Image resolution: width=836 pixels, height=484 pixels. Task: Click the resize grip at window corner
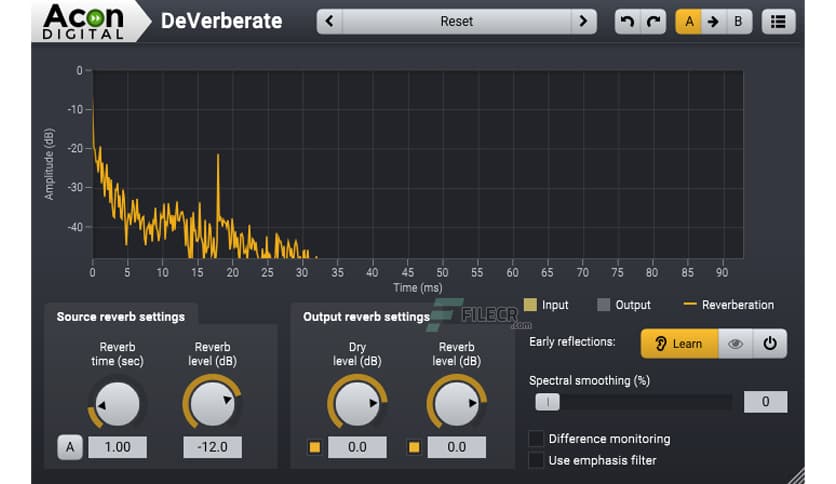point(795,475)
